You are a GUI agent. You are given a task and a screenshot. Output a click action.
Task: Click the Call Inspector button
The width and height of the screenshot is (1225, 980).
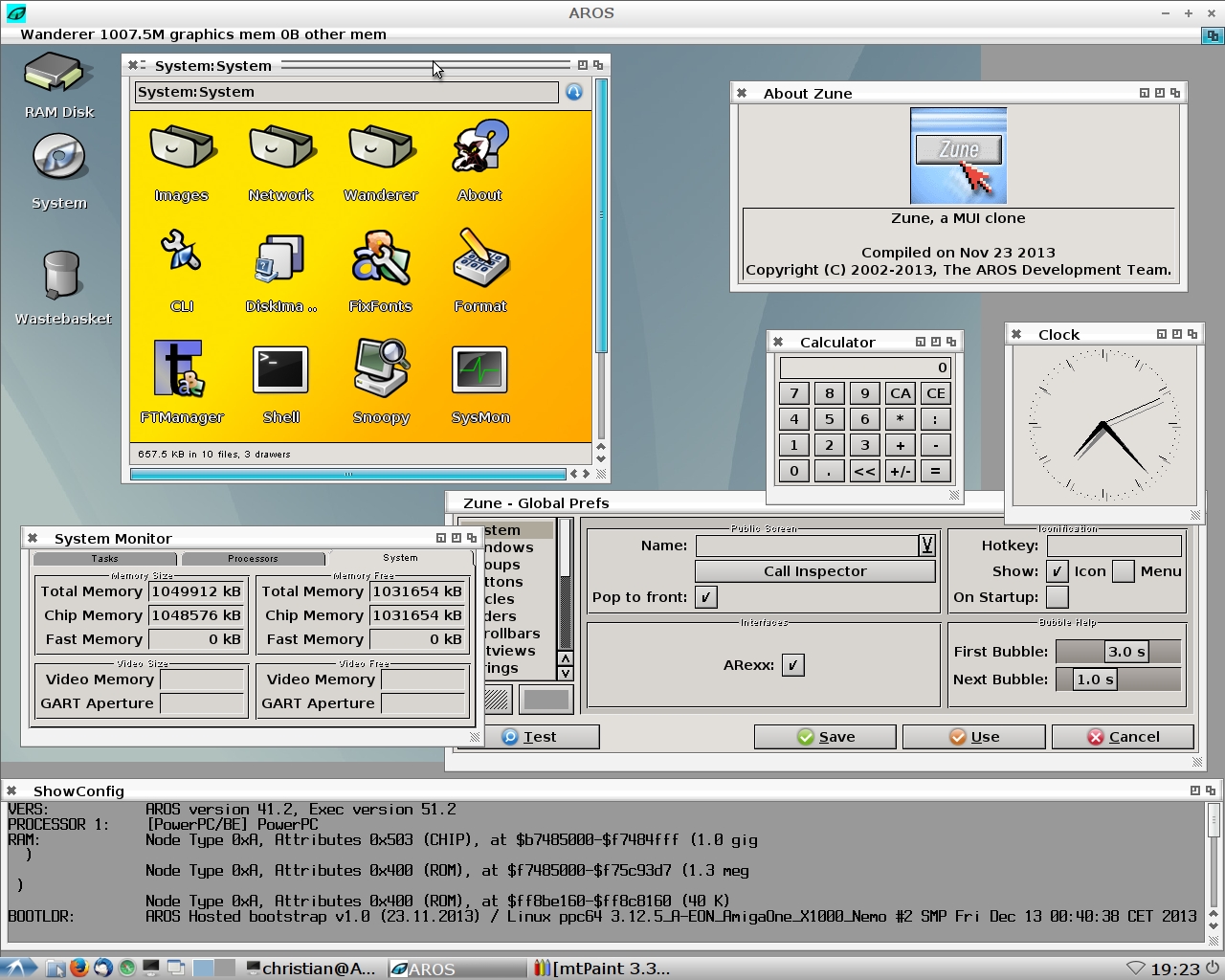814,571
